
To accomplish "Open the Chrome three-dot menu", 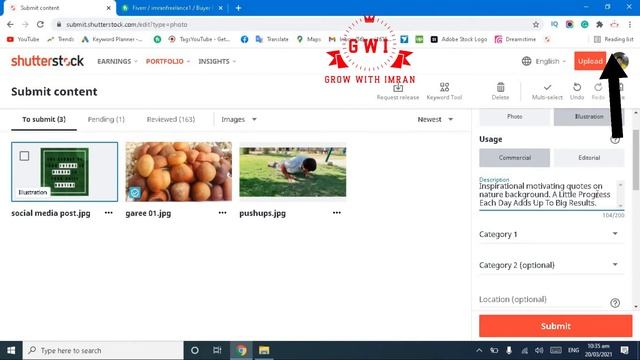I will [x=630, y=24].
